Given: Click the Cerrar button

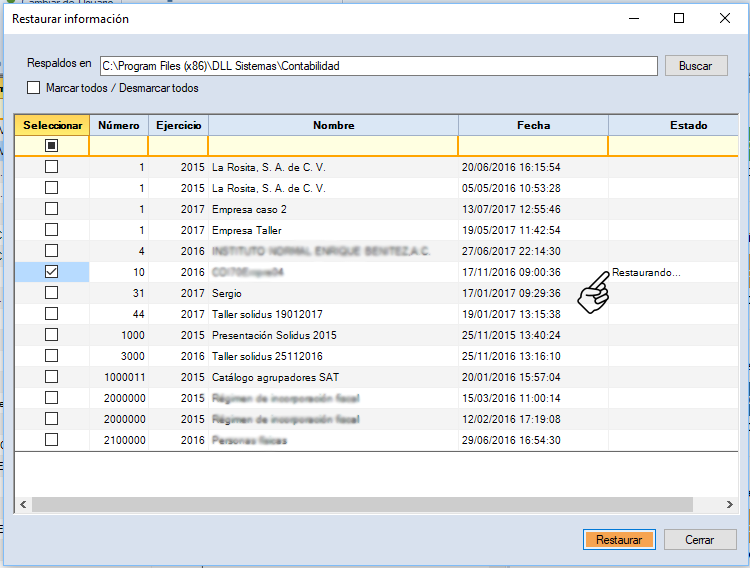Looking at the screenshot, I should (x=699, y=539).
